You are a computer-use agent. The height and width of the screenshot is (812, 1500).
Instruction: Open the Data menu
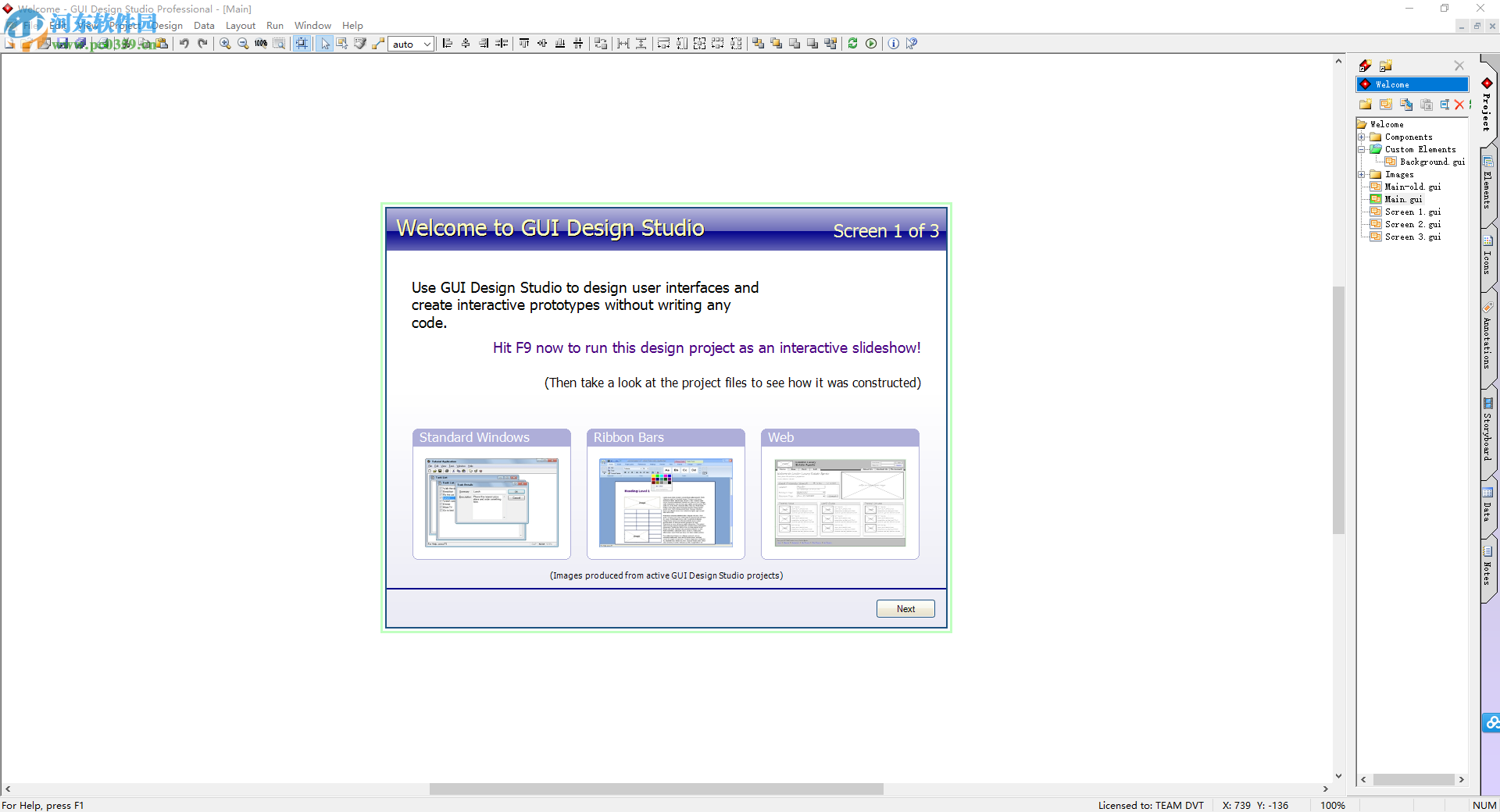pyautogui.click(x=204, y=26)
